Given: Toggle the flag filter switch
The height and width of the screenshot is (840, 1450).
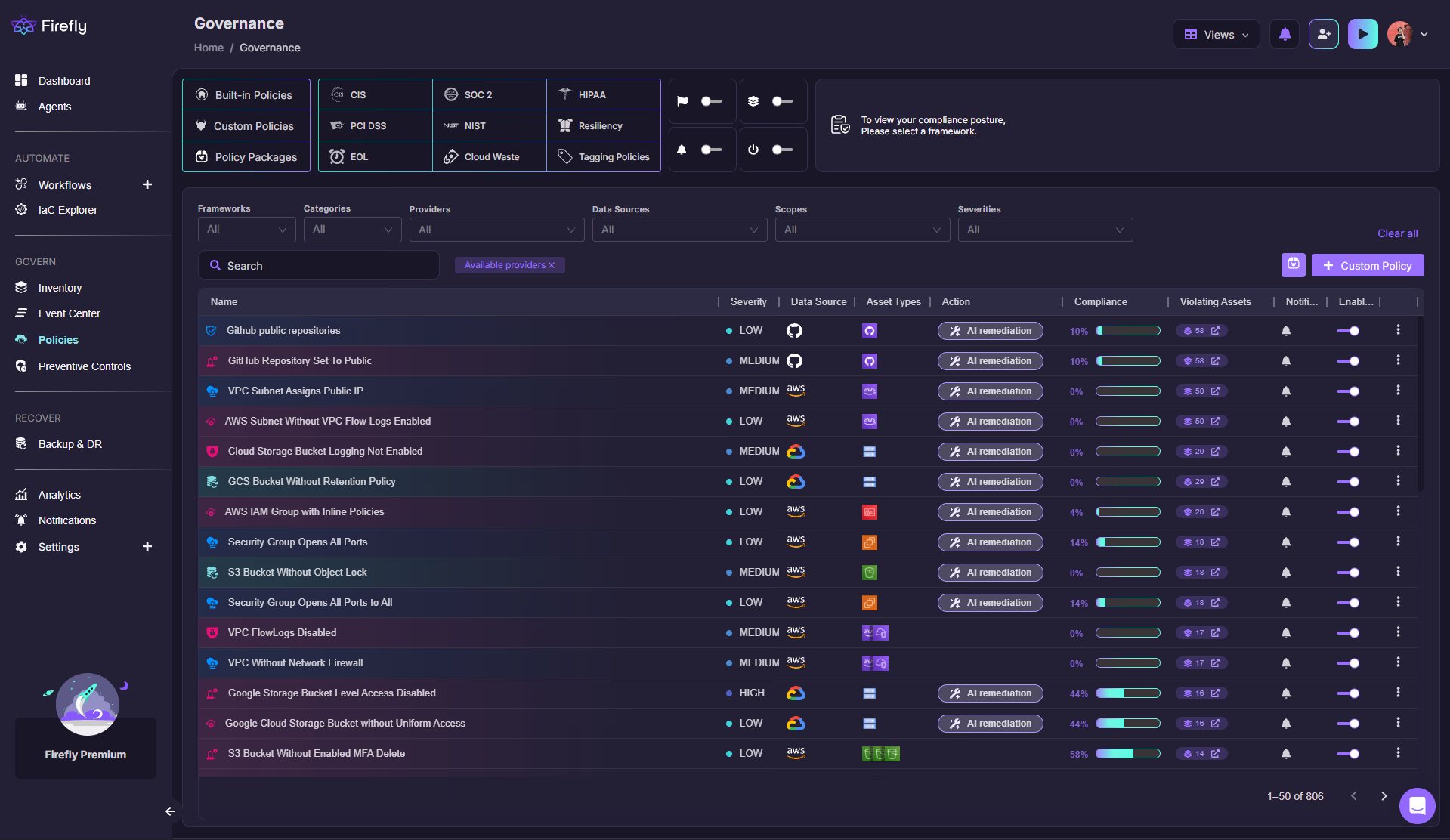Looking at the screenshot, I should tap(711, 101).
